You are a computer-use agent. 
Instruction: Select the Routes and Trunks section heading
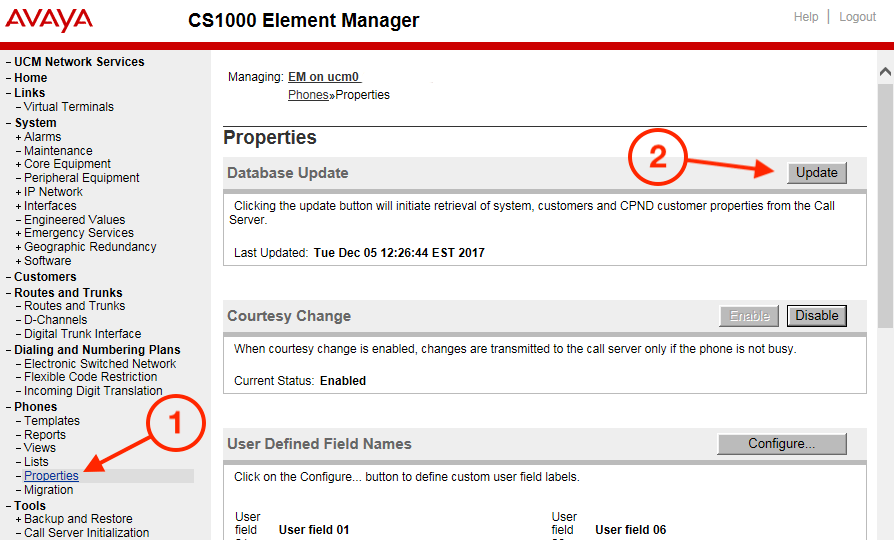click(x=68, y=293)
